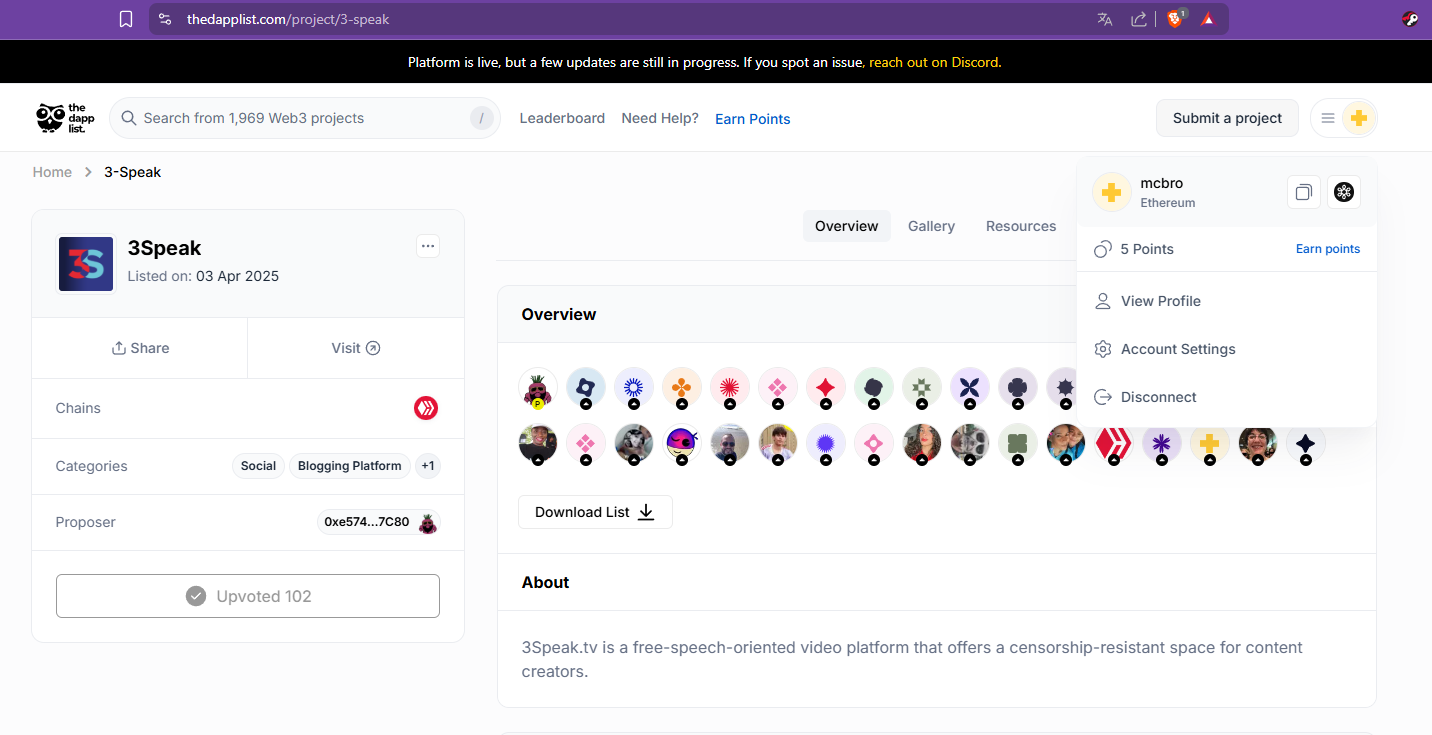Switch to the Resources tab

[1021, 226]
